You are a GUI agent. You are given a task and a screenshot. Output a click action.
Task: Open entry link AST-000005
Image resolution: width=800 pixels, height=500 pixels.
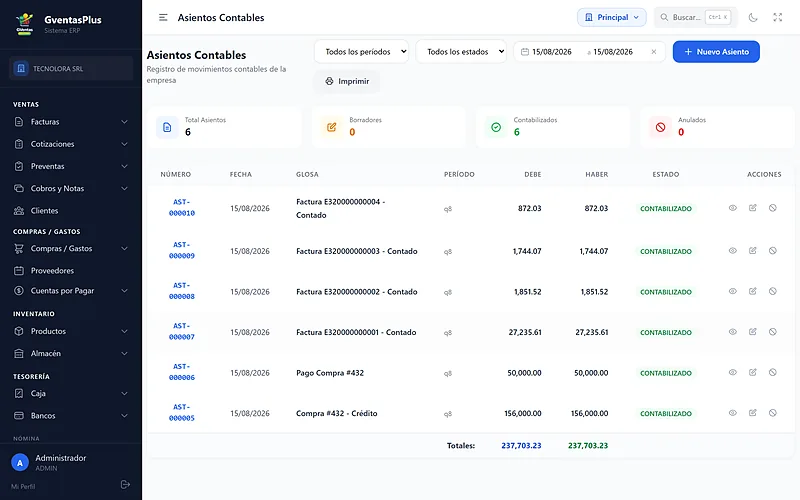tap(182, 412)
